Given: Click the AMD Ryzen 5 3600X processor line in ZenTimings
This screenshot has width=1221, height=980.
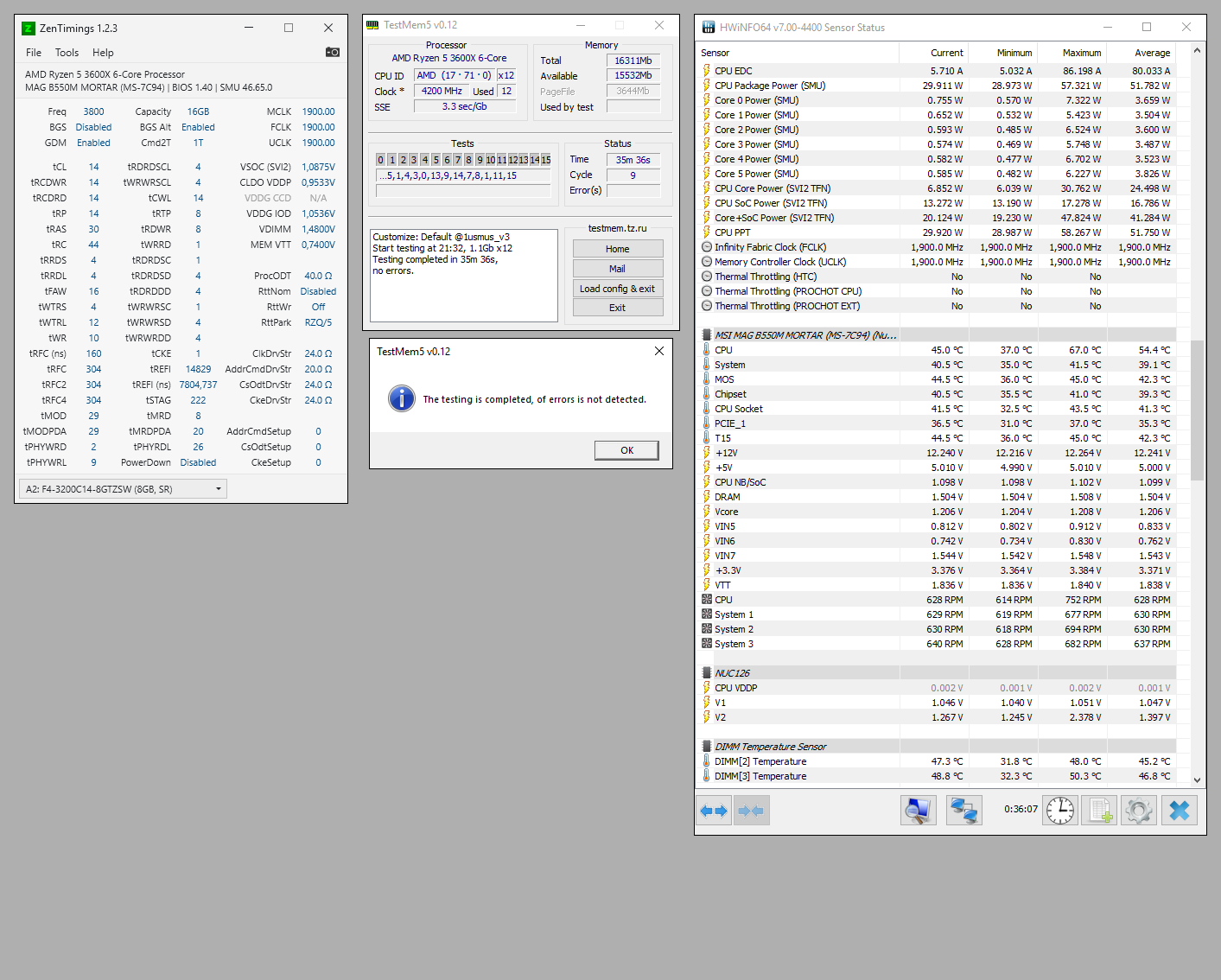Looking at the screenshot, I should (x=105, y=74).
